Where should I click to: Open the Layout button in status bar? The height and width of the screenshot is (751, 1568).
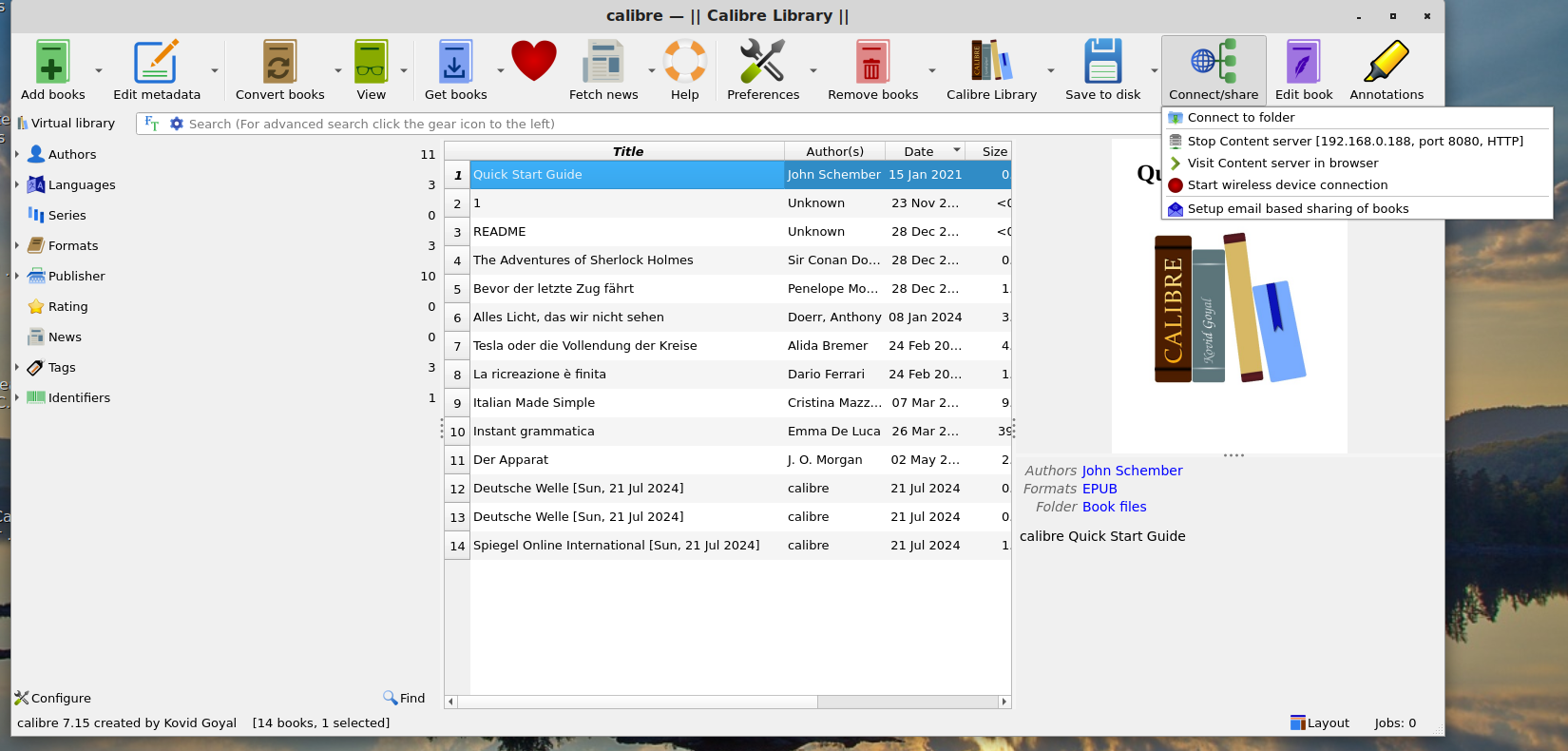[1319, 722]
